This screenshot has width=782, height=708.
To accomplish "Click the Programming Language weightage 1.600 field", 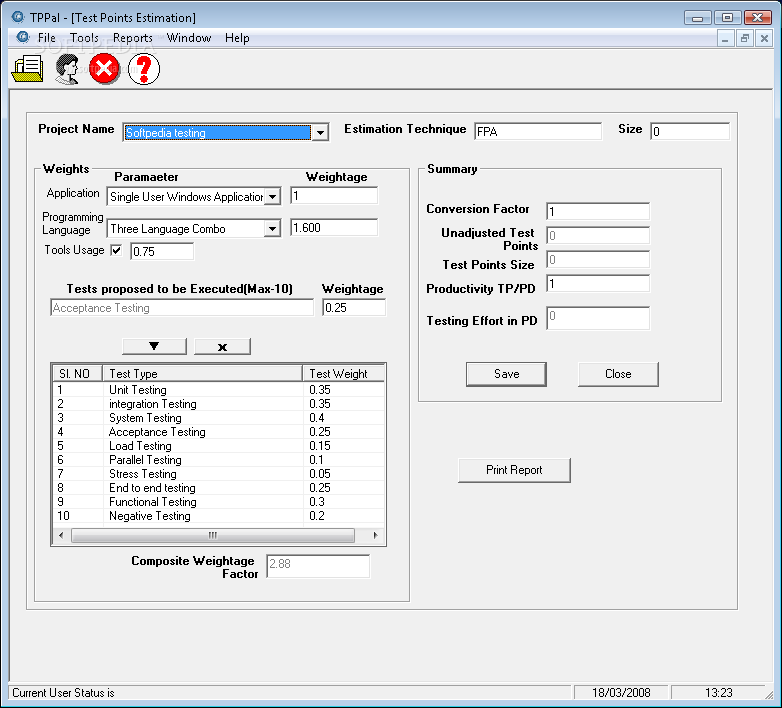I will (x=334, y=228).
